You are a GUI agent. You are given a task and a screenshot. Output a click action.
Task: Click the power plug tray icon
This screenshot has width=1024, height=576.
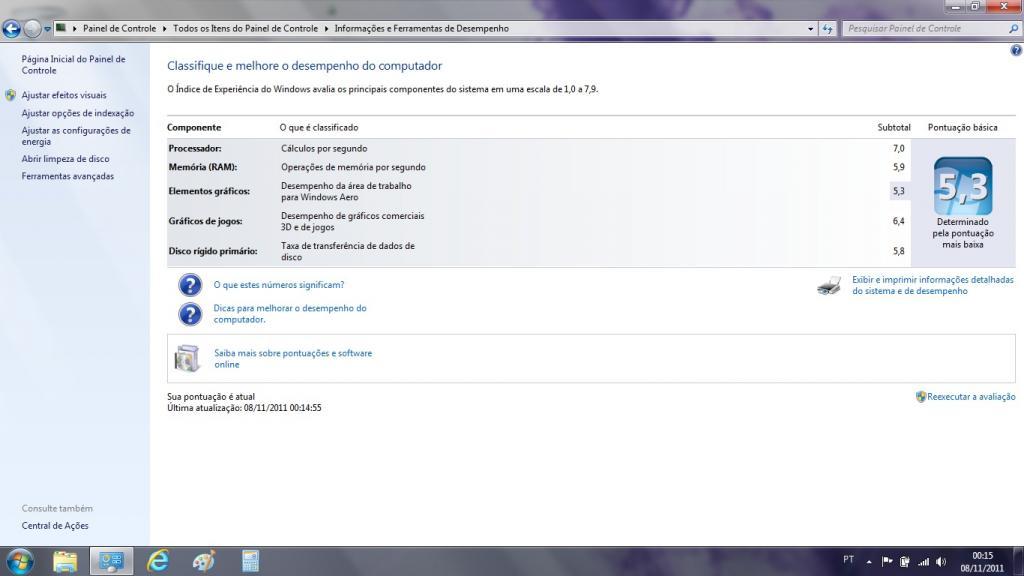pyautogui.click(x=904, y=562)
